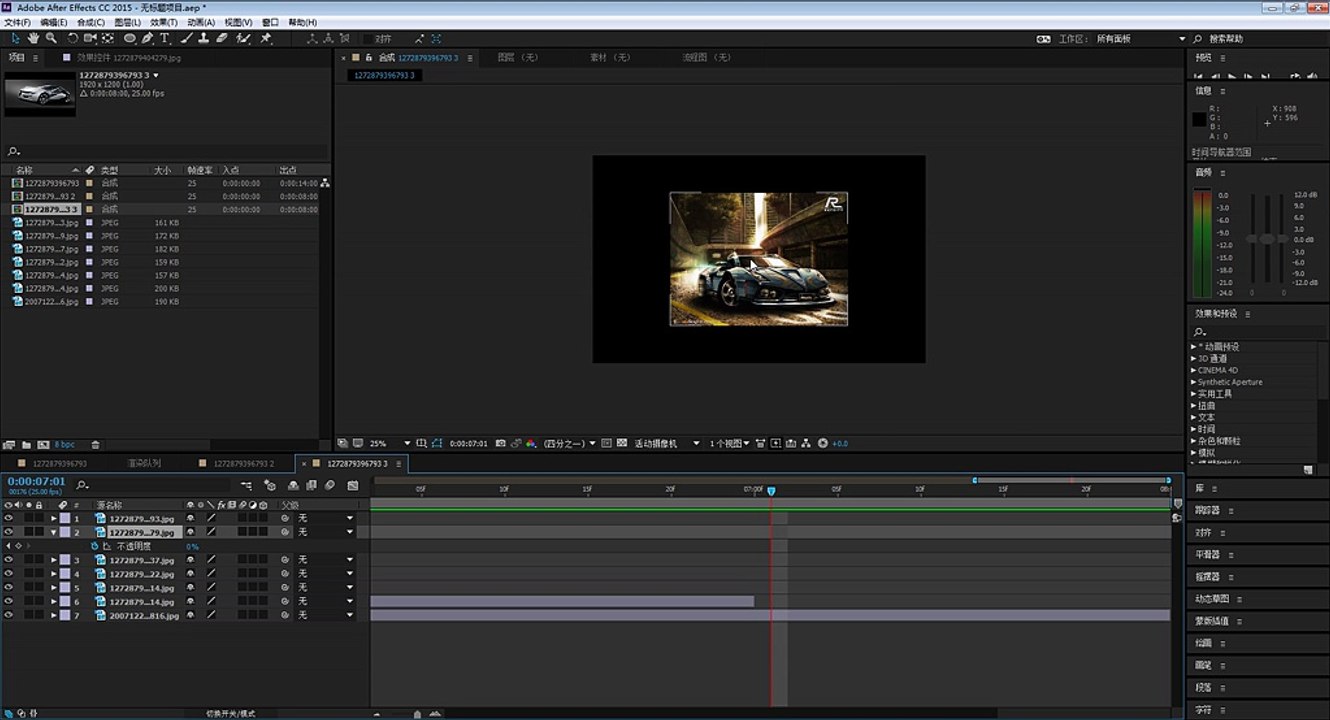Viewport: 1330px width, 720px height.
Task: Click the label color swatch of layer 1
Action: pyautogui.click(x=65, y=519)
